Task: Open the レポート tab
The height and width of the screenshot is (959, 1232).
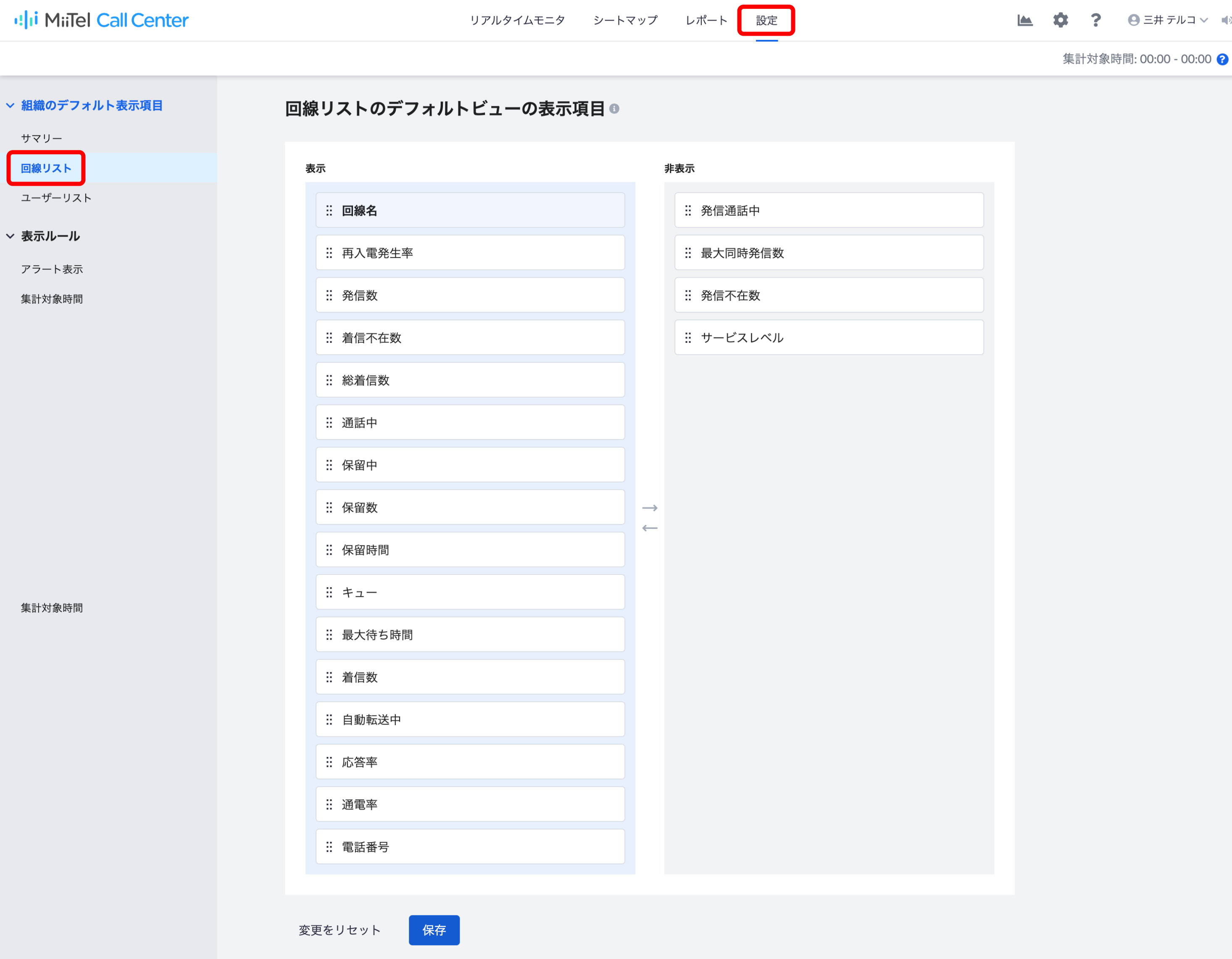Action: (x=706, y=20)
